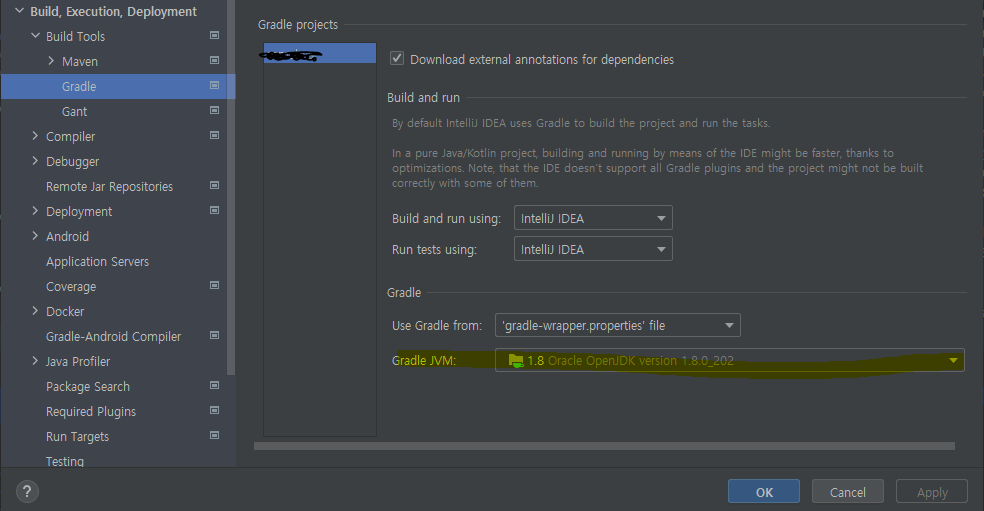This screenshot has width=984, height=511.
Task: Select the highlighted Gradle project entry
Action: [319, 53]
